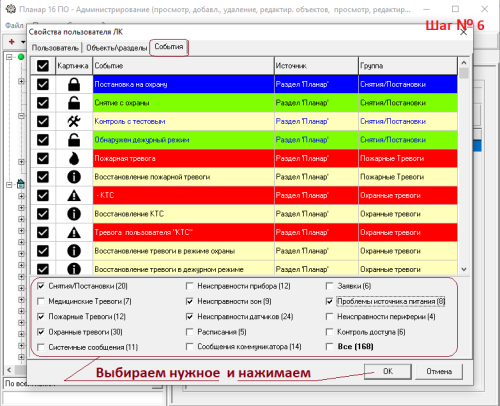Screen dimensions: 500x406
Task: Enable Медицинские Тревоги (7) checkbox
Action: [x=41, y=301]
